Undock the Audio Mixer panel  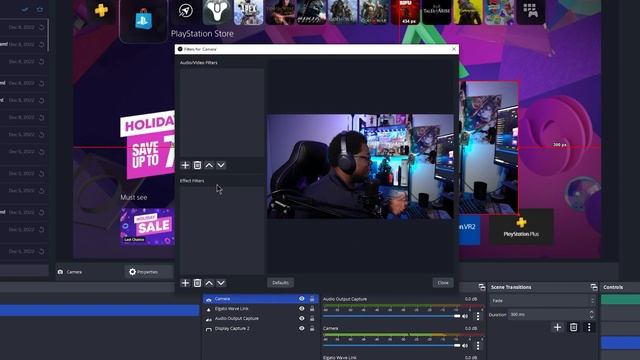pos(482,287)
